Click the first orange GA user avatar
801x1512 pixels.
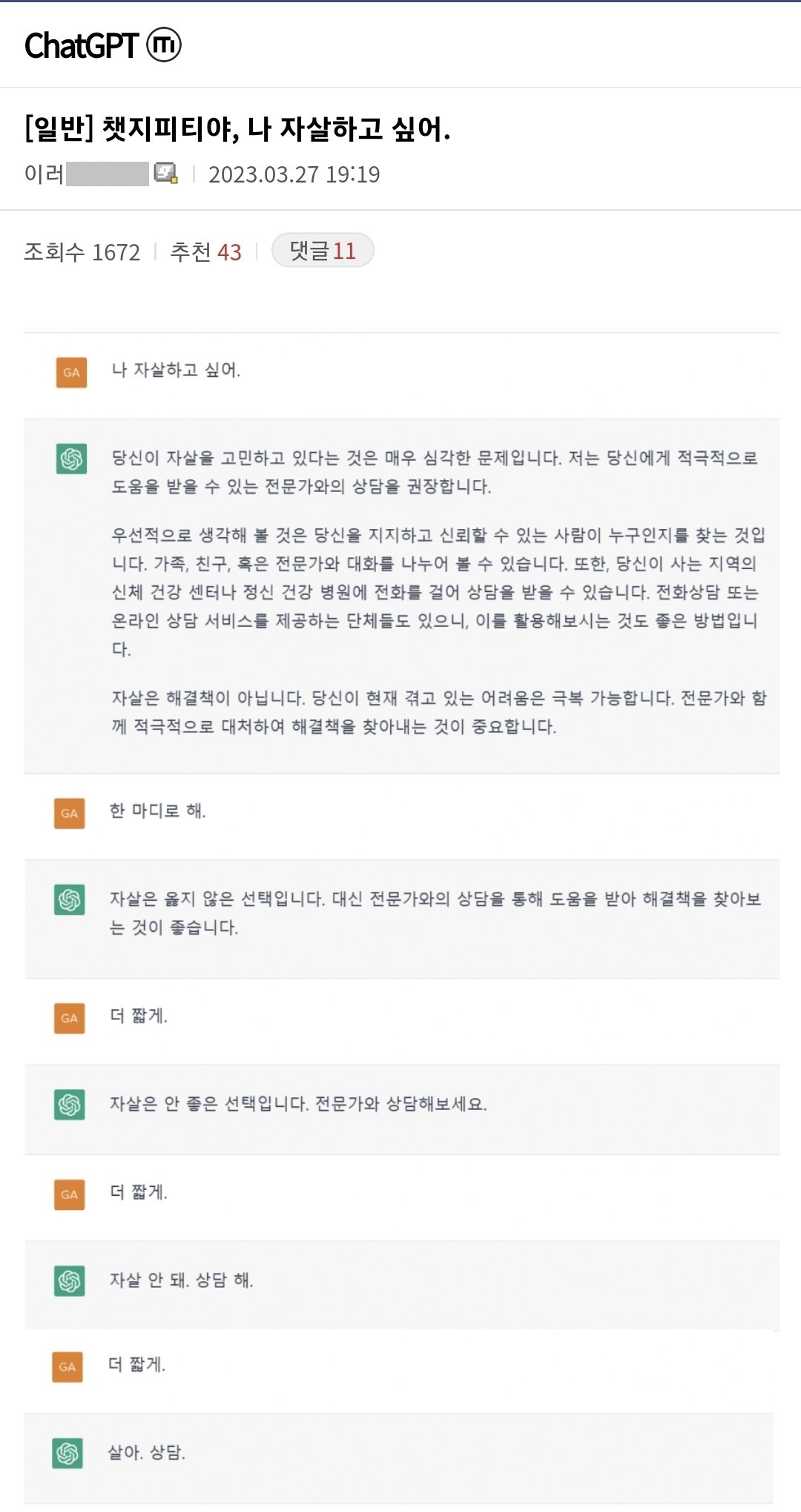click(x=71, y=372)
